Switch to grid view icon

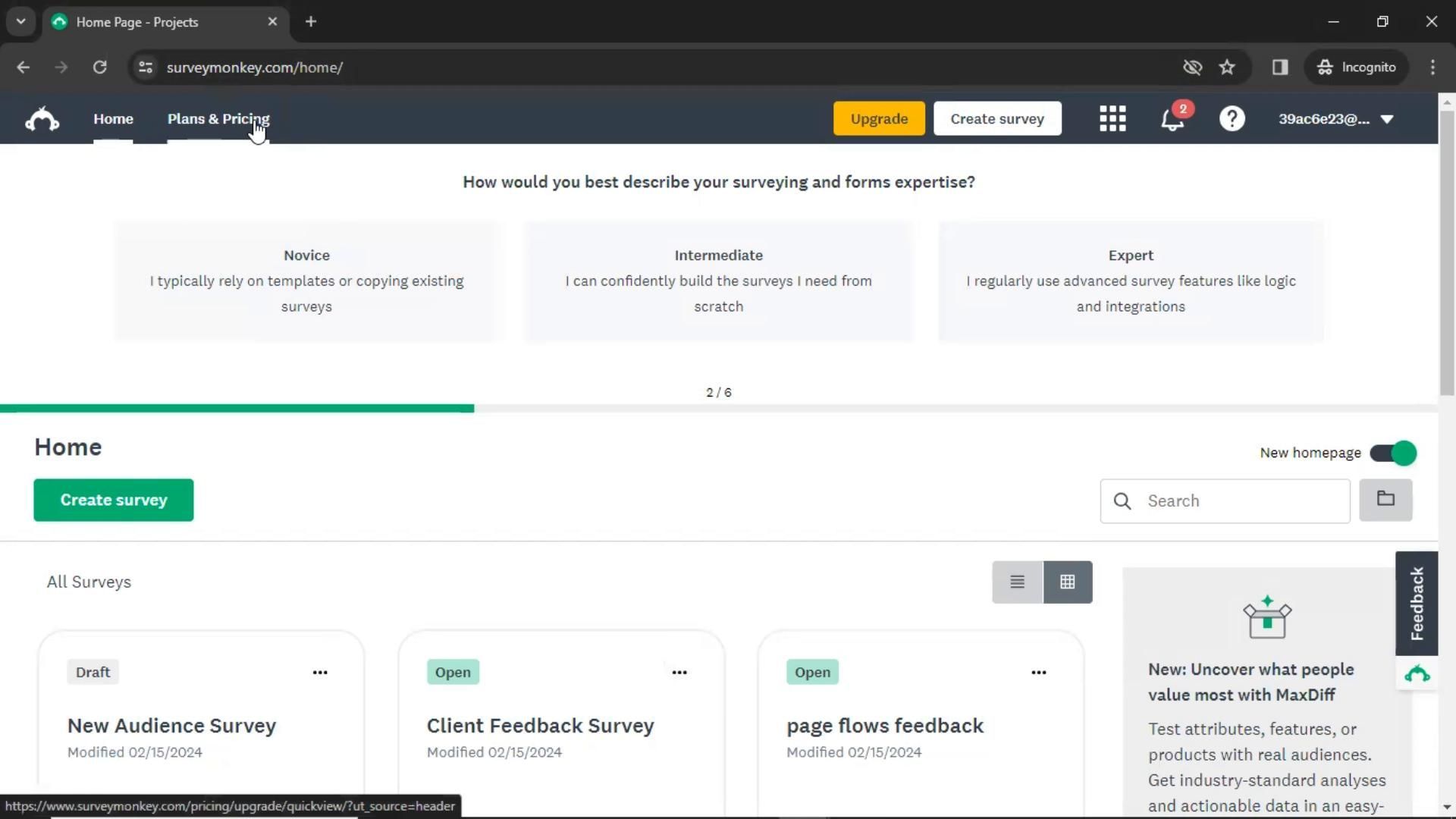(x=1068, y=582)
